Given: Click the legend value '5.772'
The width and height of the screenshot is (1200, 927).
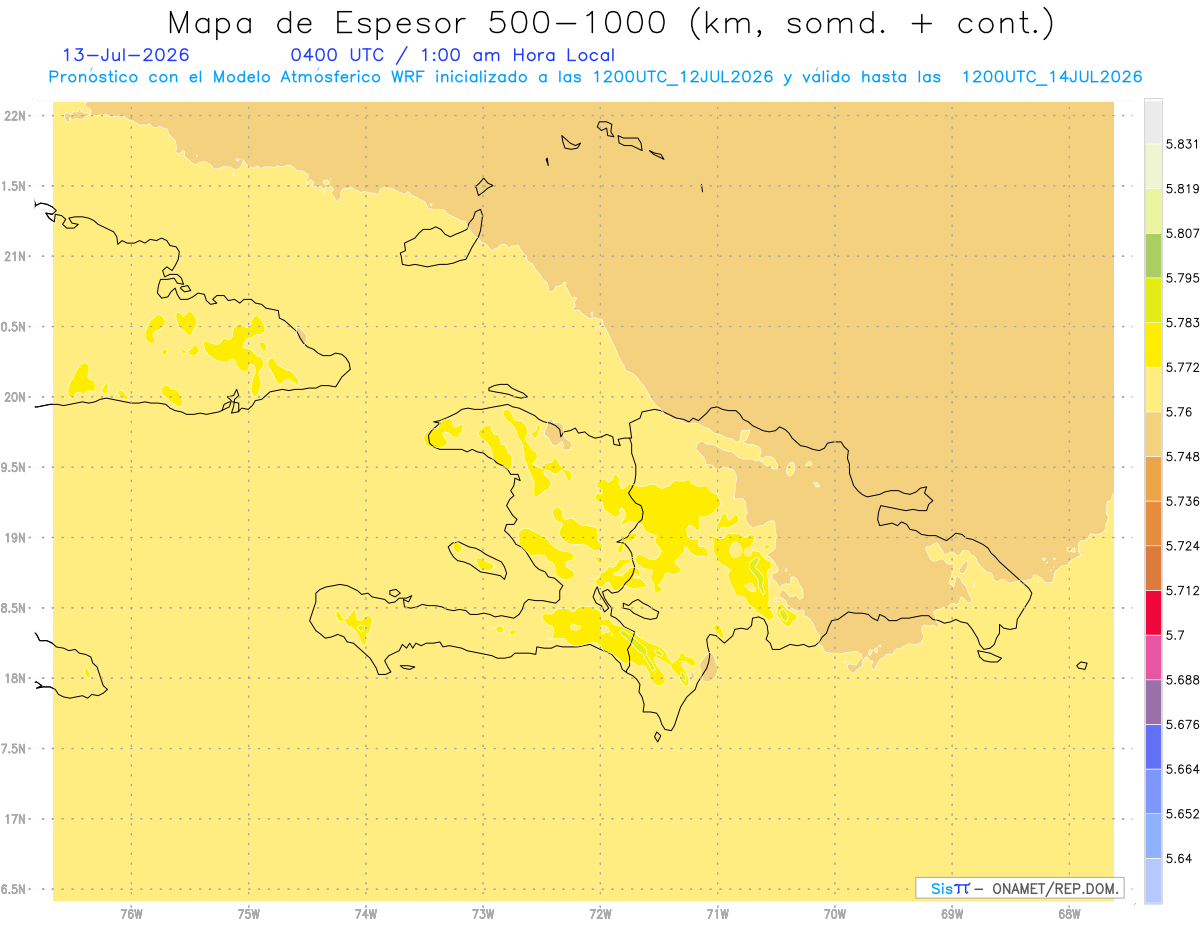Looking at the screenshot, I should 1183,367.
